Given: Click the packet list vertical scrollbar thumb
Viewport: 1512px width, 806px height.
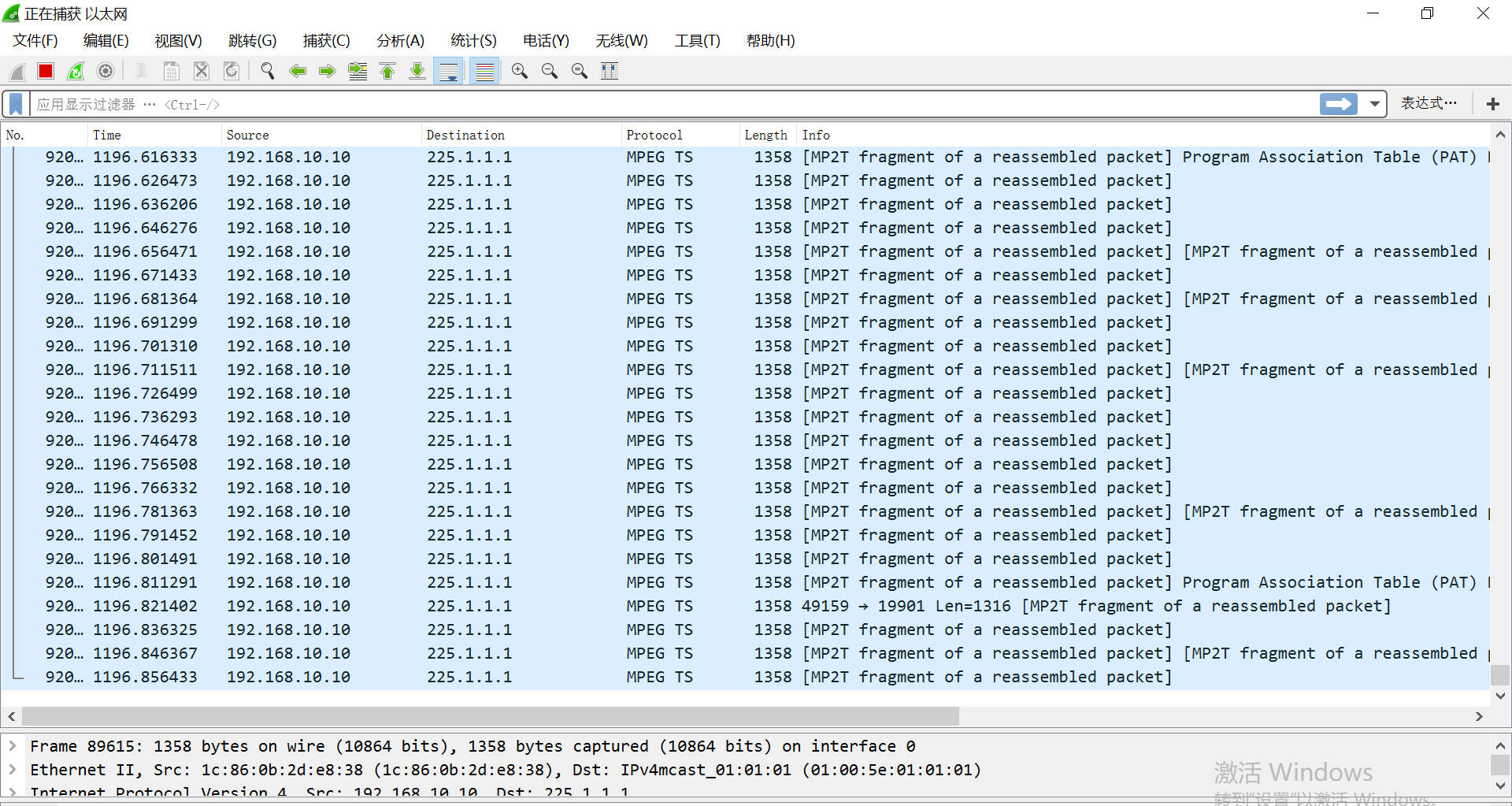Looking at the screenshot, I should click(x=1500, y=675).
